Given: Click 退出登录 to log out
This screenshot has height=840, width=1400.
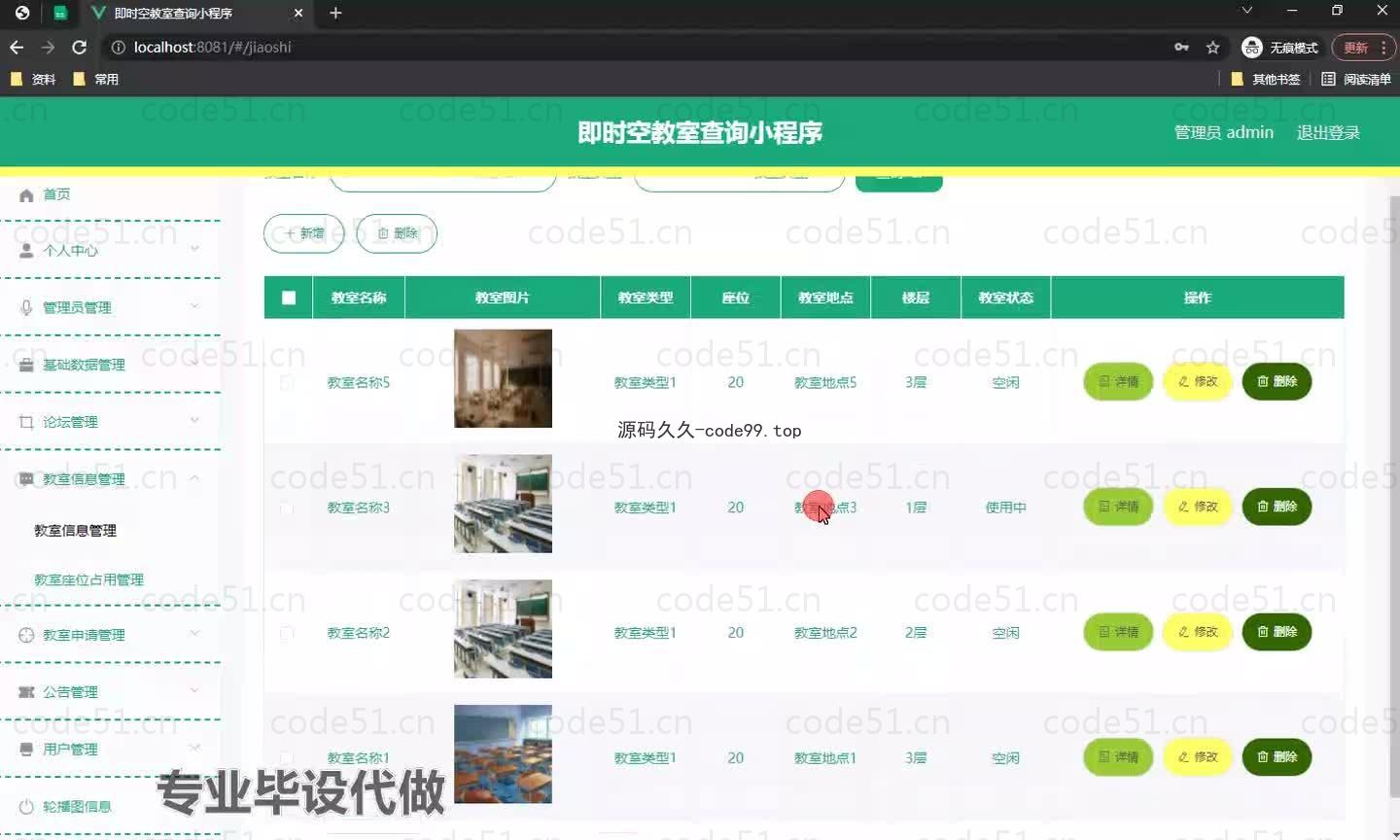Looking at the screenshot, I should click(x=1328, y=132).
